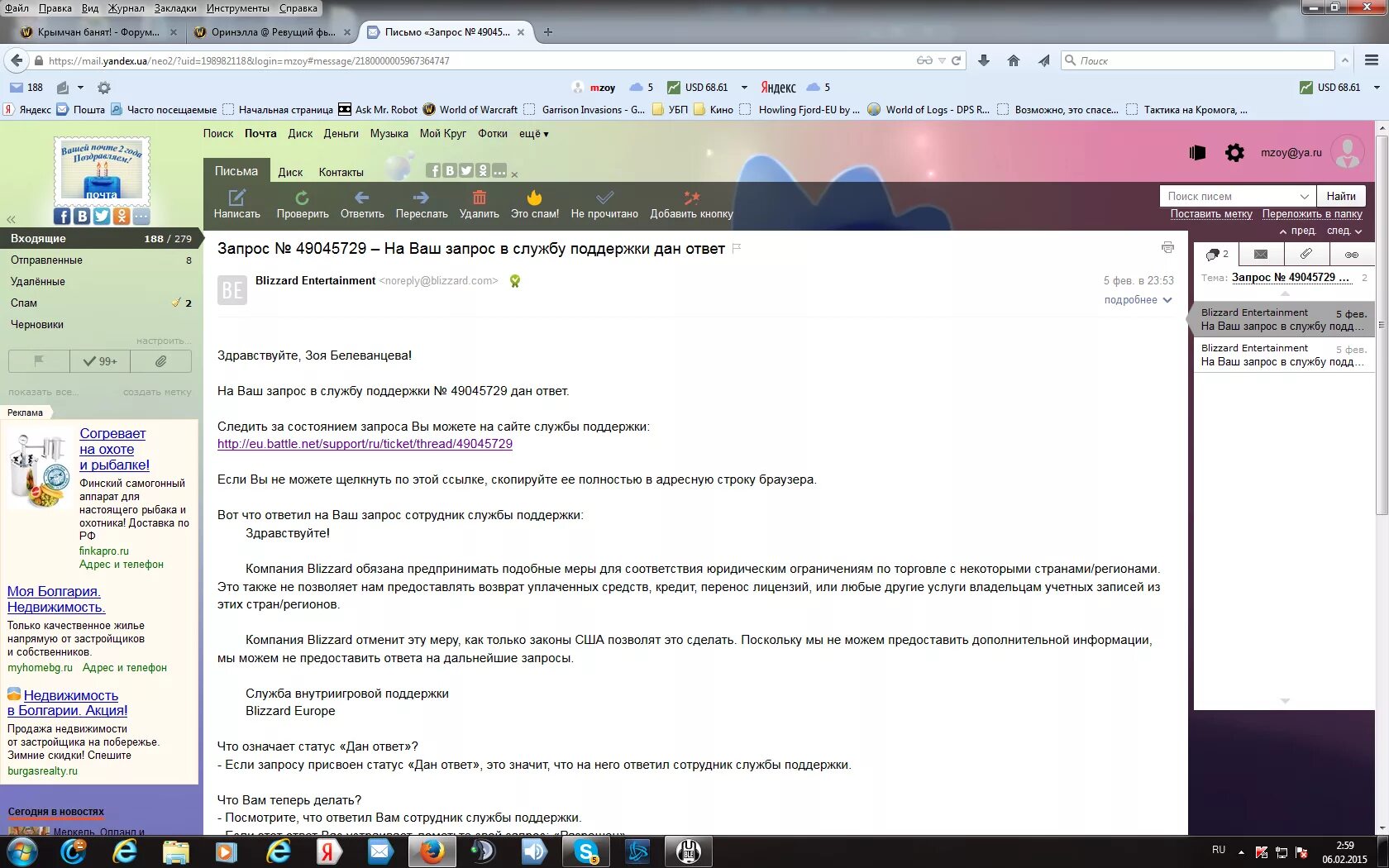Open the Журнал menu in Firefox

[126, 7]
